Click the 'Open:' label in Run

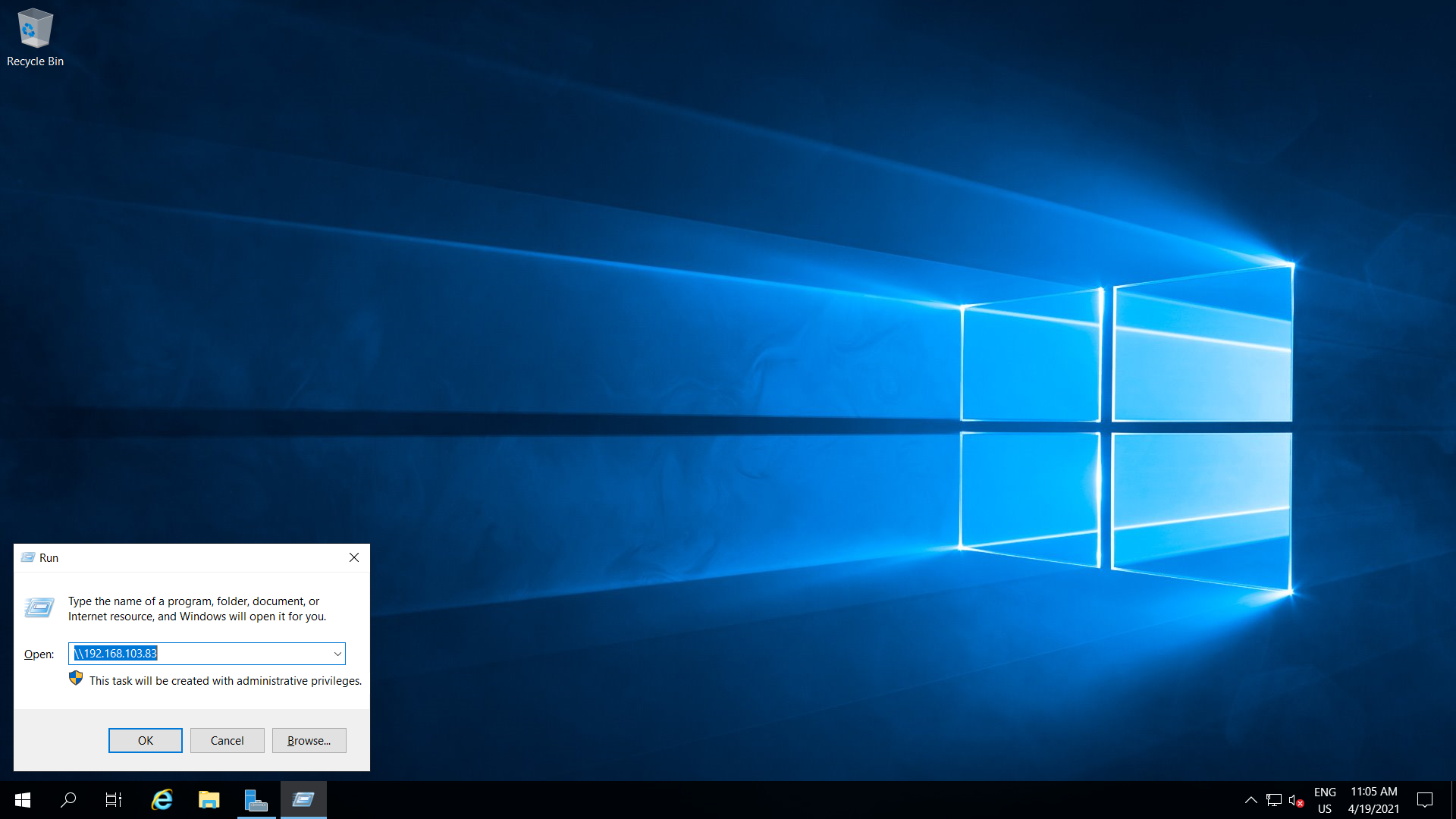(x=39, y=654)
